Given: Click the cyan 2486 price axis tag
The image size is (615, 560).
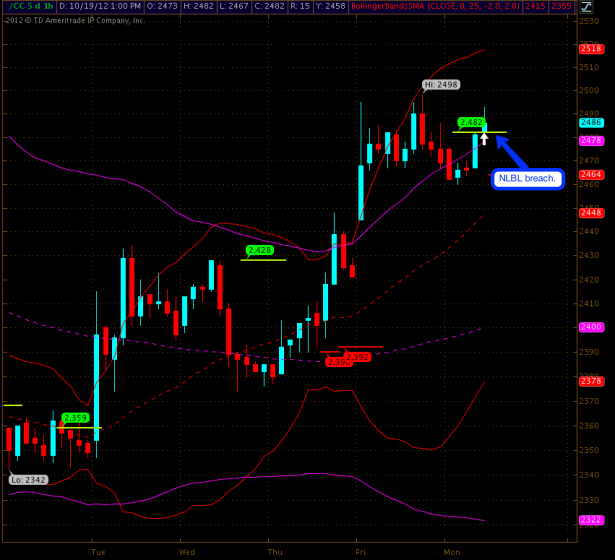Looking at the screenshot, I should pos(590,122).
